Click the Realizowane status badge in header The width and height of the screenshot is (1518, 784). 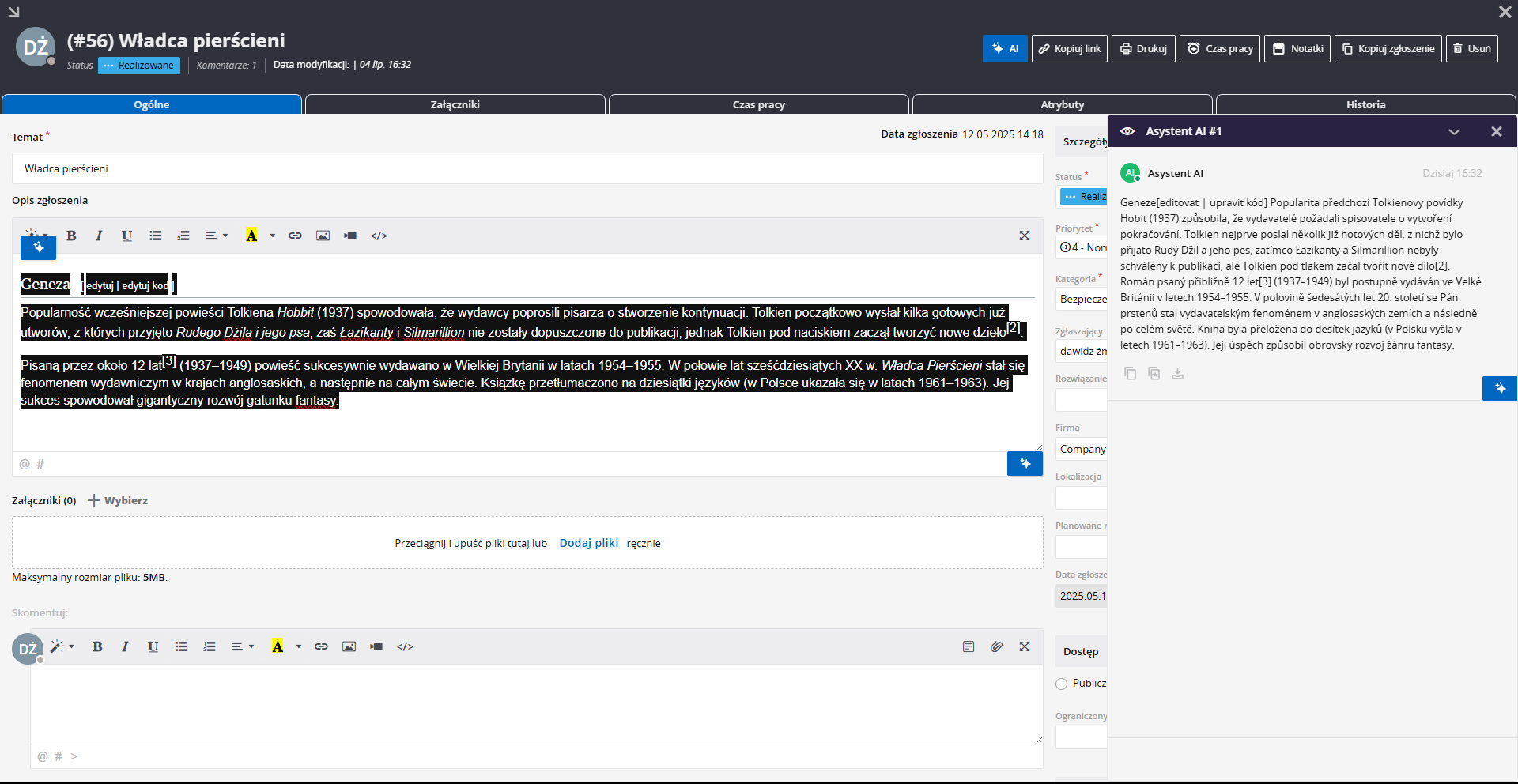(x=139, y=66)
